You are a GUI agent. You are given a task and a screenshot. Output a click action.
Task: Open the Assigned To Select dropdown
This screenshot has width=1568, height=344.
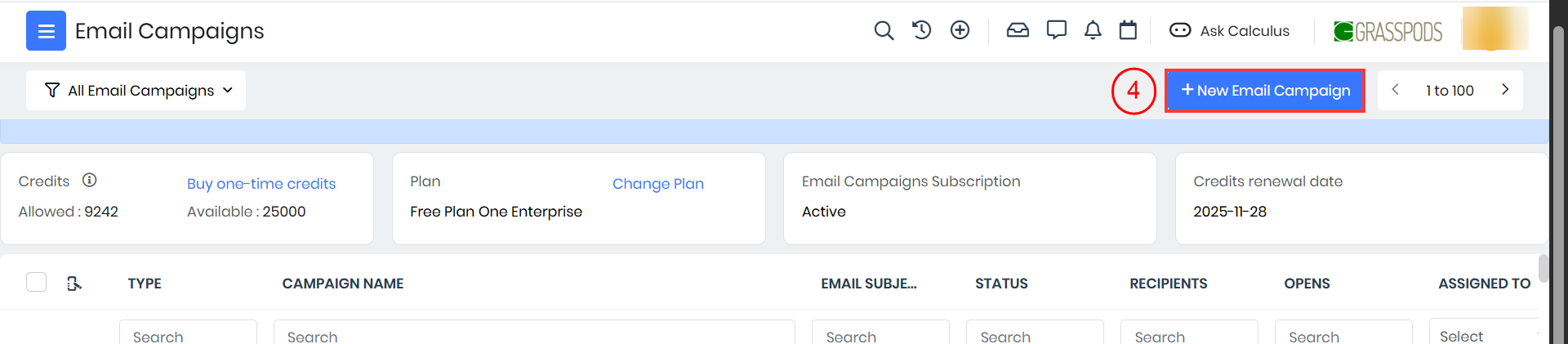[x=1483, y=335]
